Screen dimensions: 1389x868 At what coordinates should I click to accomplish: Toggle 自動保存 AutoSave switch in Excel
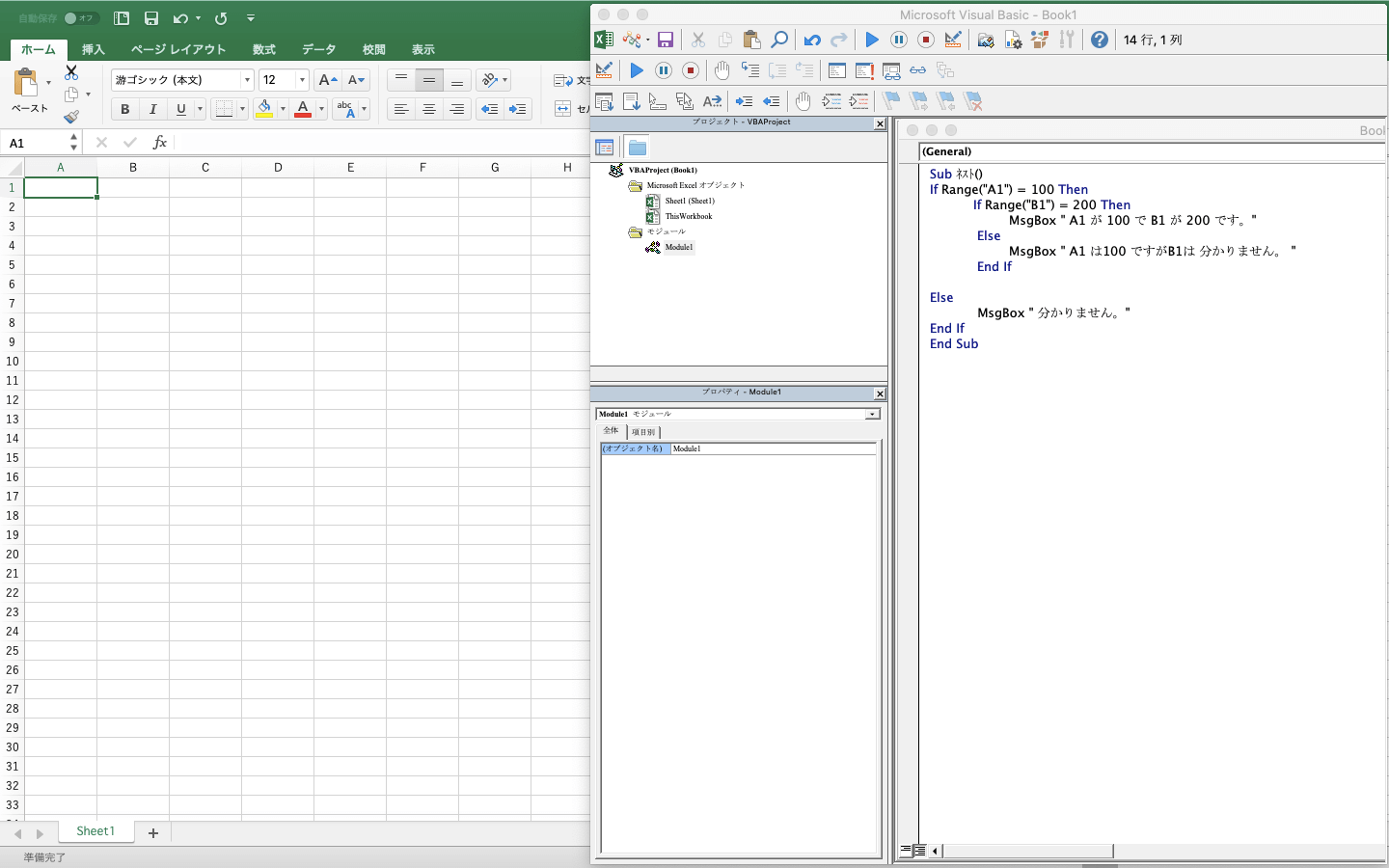click(x=80, y=18)
